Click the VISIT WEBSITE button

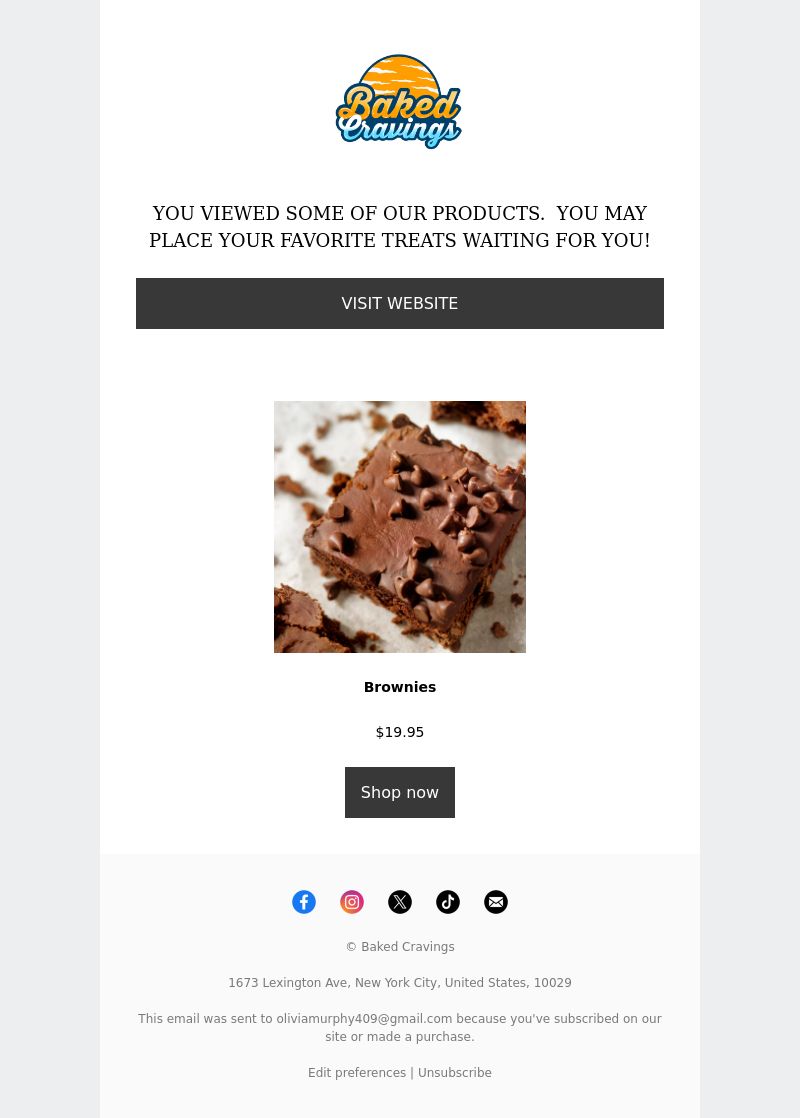coord(400,303)
